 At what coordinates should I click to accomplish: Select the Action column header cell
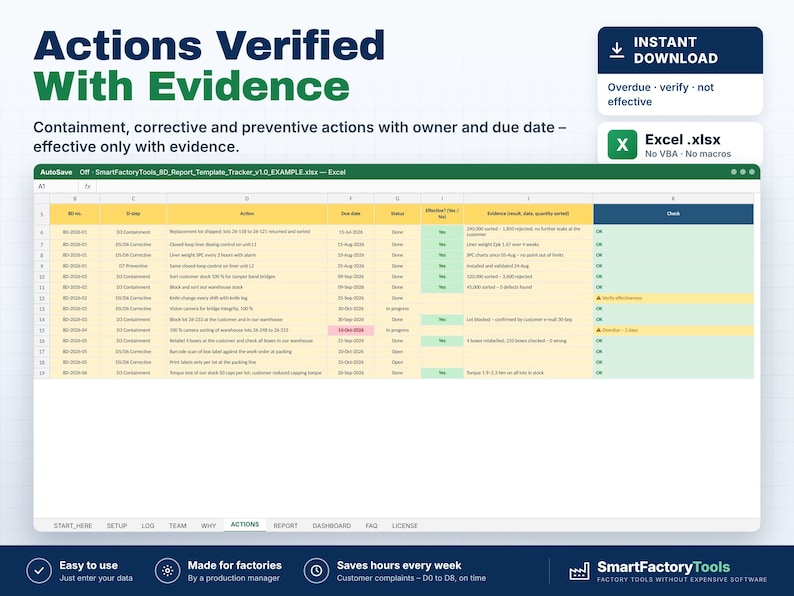247,214
